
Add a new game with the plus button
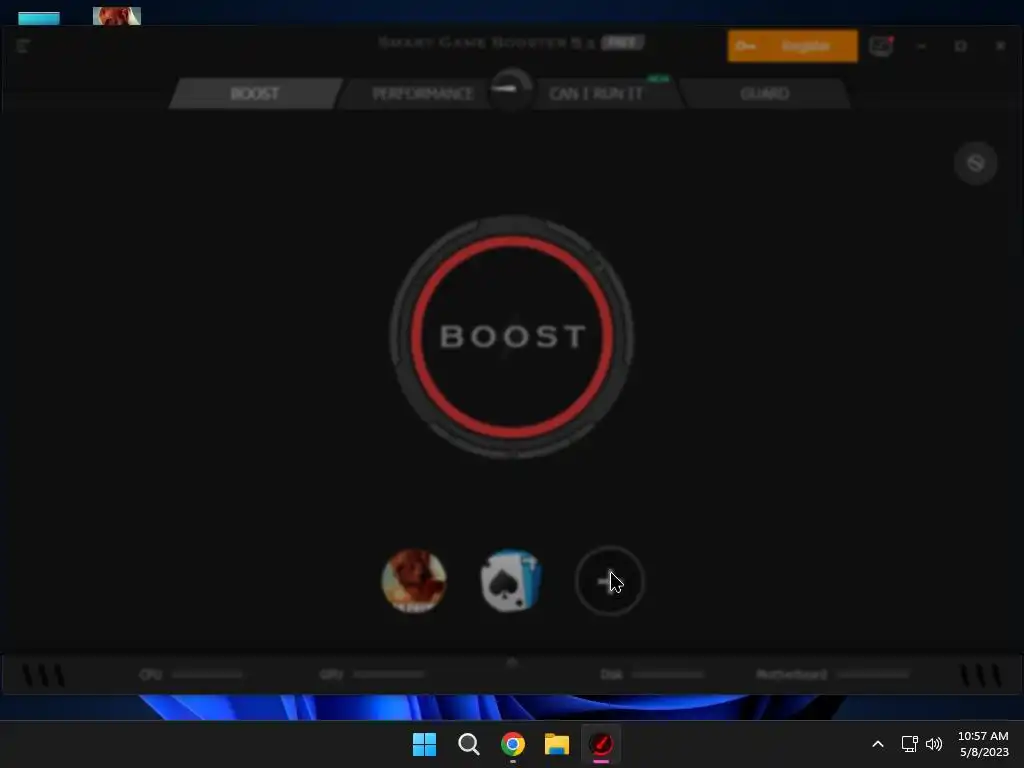[609, 581]
